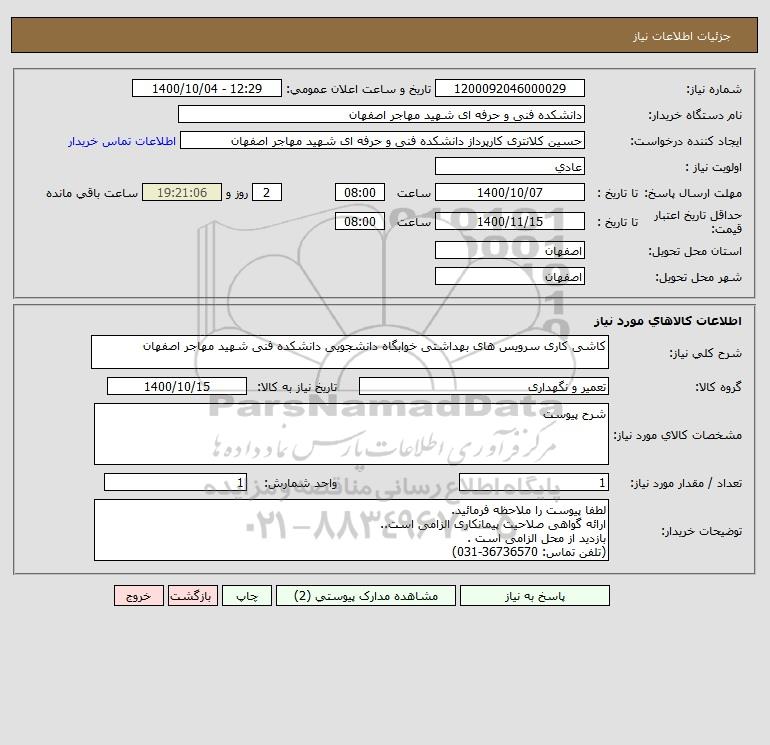The width and height of the screenshot is (770, 745).
Task: Click delivery city field اصفهان
Action: click(x=510, y=277)
